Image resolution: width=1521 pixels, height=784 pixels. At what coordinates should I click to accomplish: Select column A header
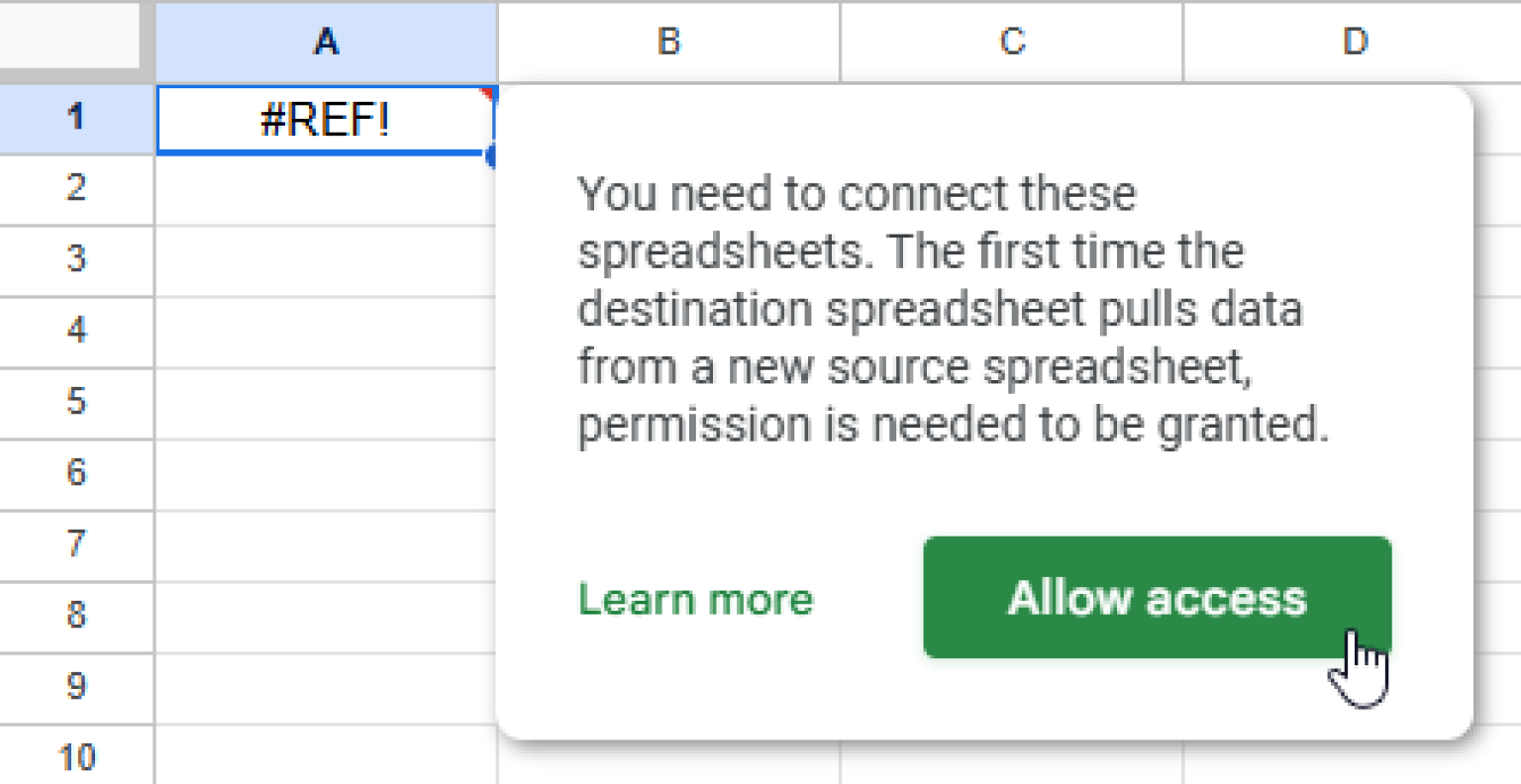(327, 41)
